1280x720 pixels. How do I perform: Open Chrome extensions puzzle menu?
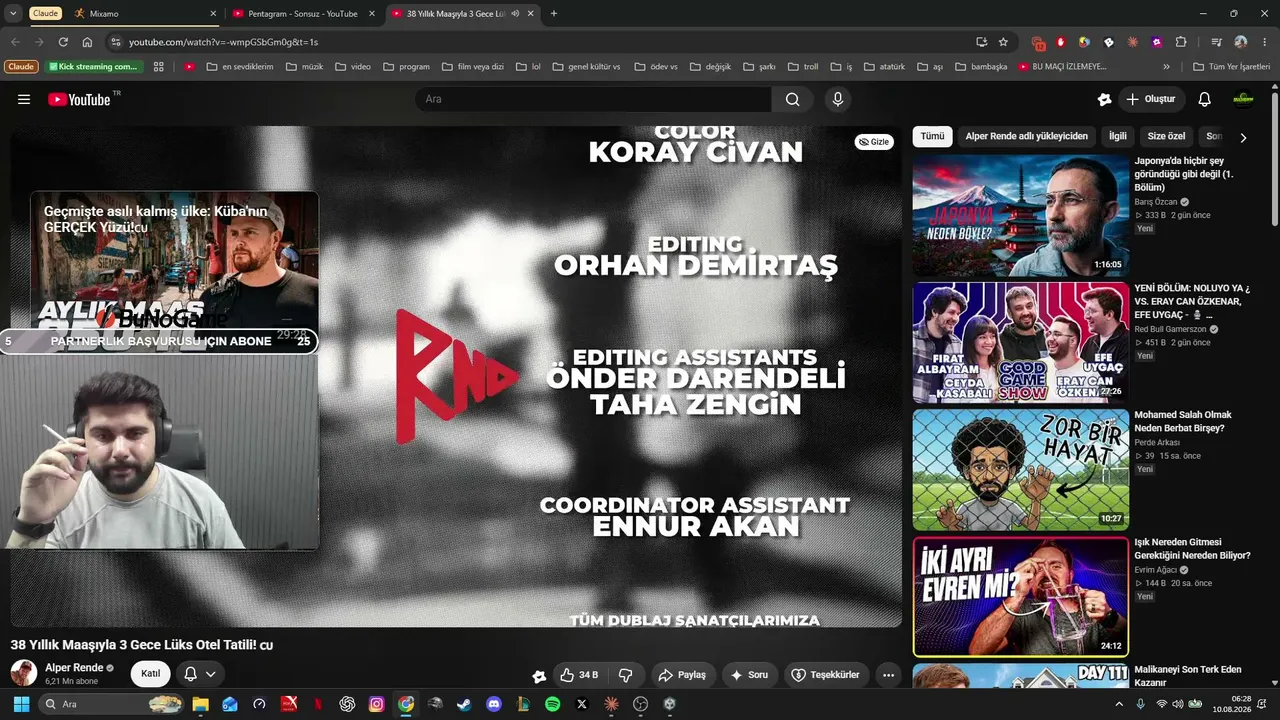1181,42
